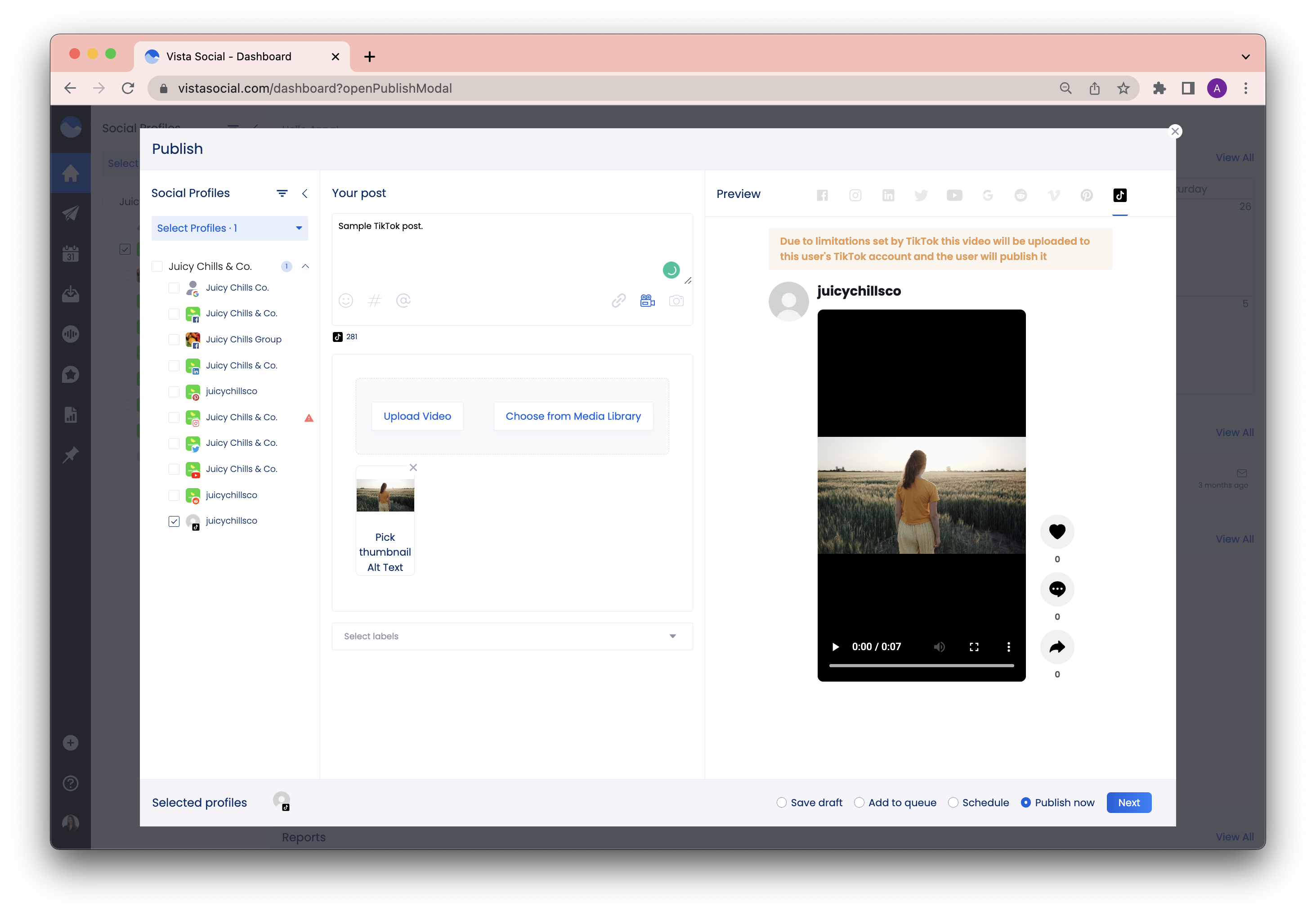
Task: Open the tab search chevron in Chrome
Action: tap(1245, 57)
